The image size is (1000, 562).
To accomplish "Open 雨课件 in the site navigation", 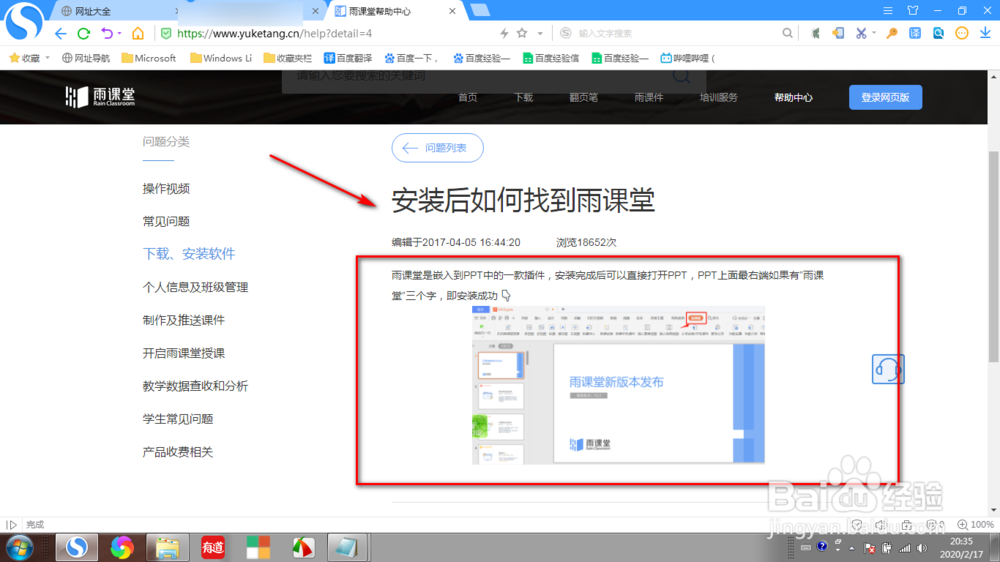I will coord(649,98).
